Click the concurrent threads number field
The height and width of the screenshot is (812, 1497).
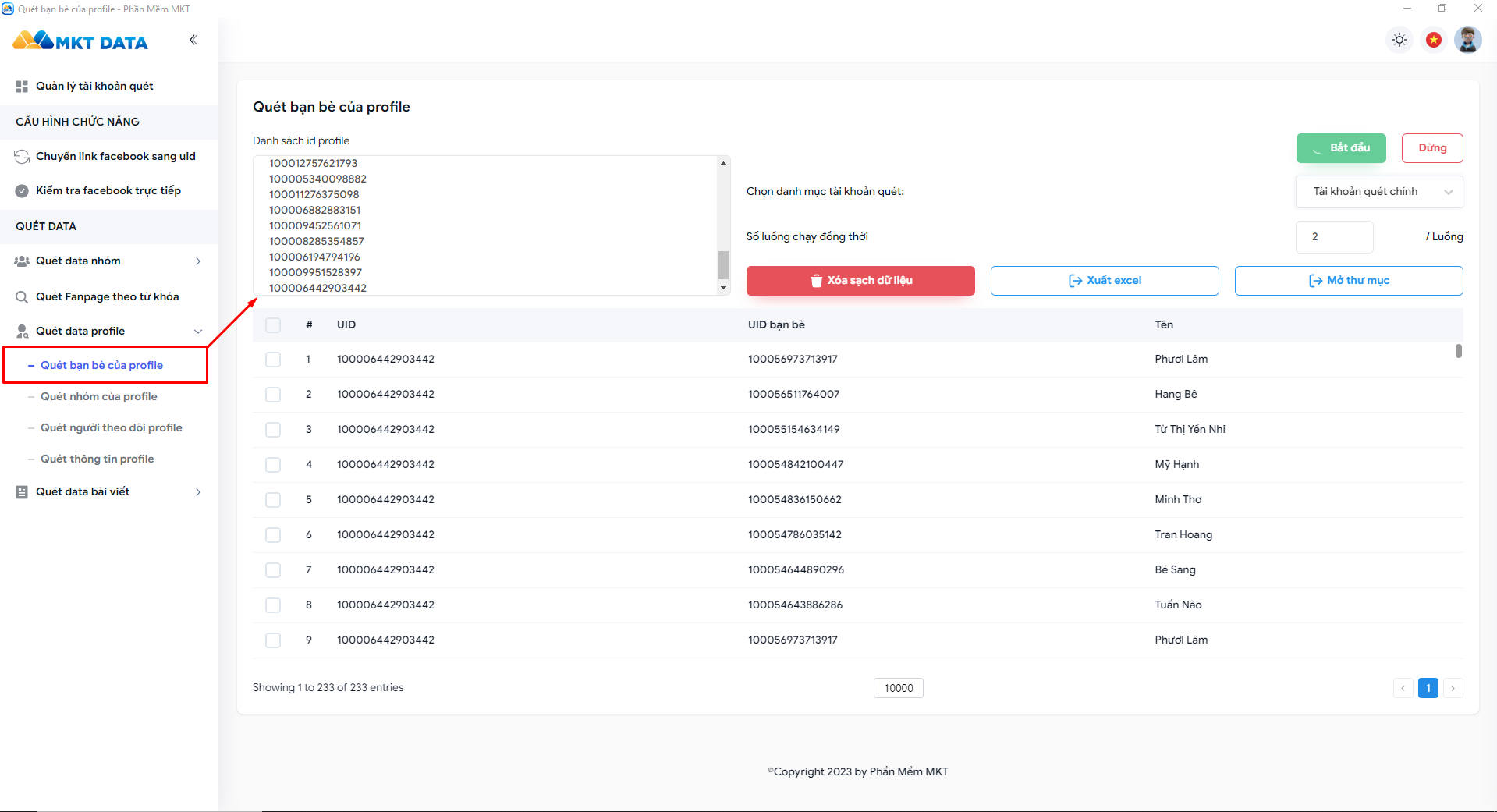point(1335,237)
